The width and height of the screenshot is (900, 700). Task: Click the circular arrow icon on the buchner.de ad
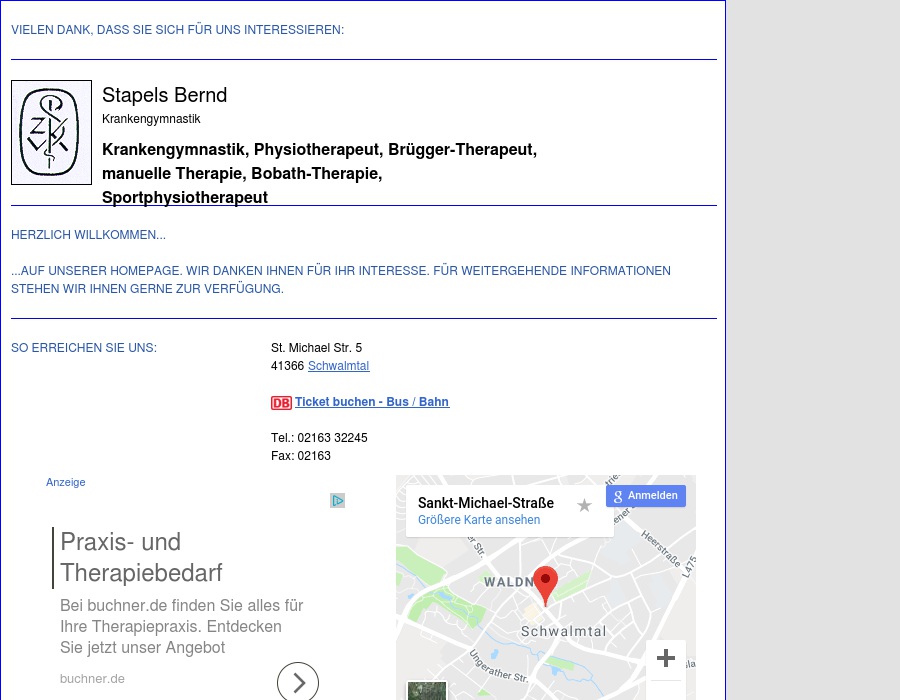(298, 681)
